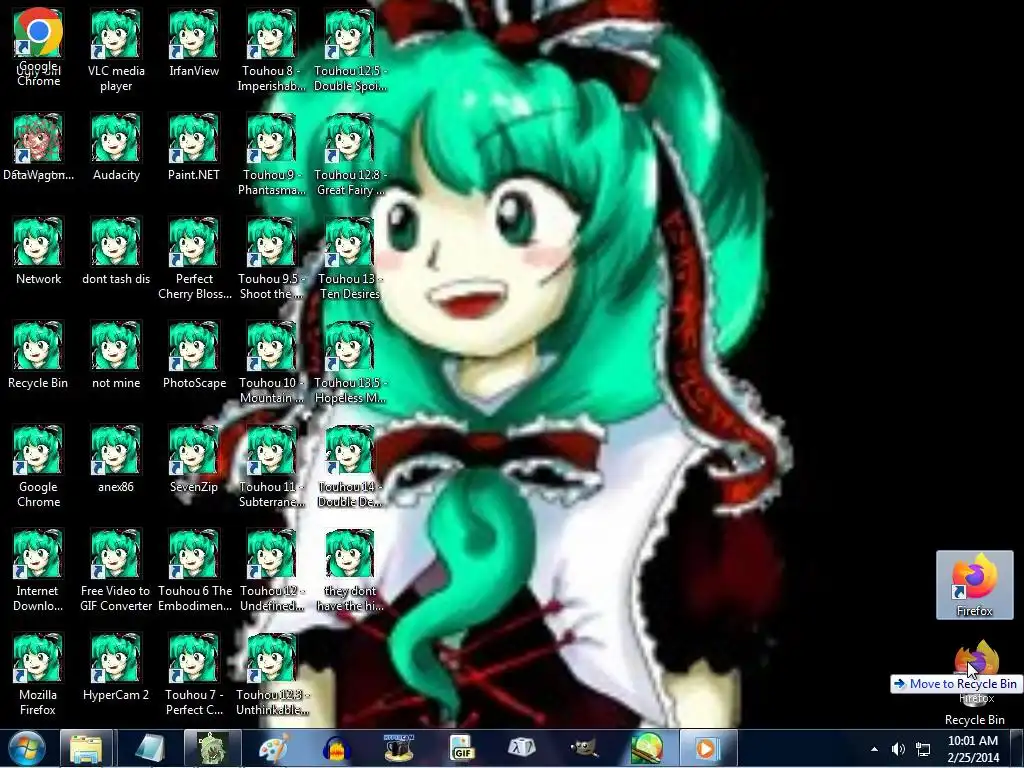Screen dimensions: 1024x768
Task: Open the Audacity headphones taskbar icon
Action: tap(336, 748)
